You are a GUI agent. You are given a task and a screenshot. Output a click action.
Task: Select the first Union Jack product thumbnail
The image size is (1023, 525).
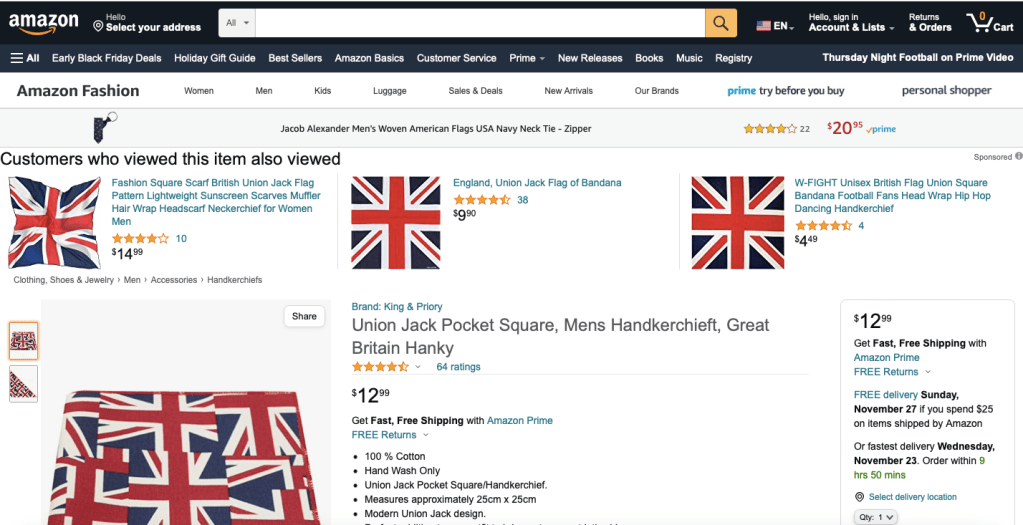point(23,341)
